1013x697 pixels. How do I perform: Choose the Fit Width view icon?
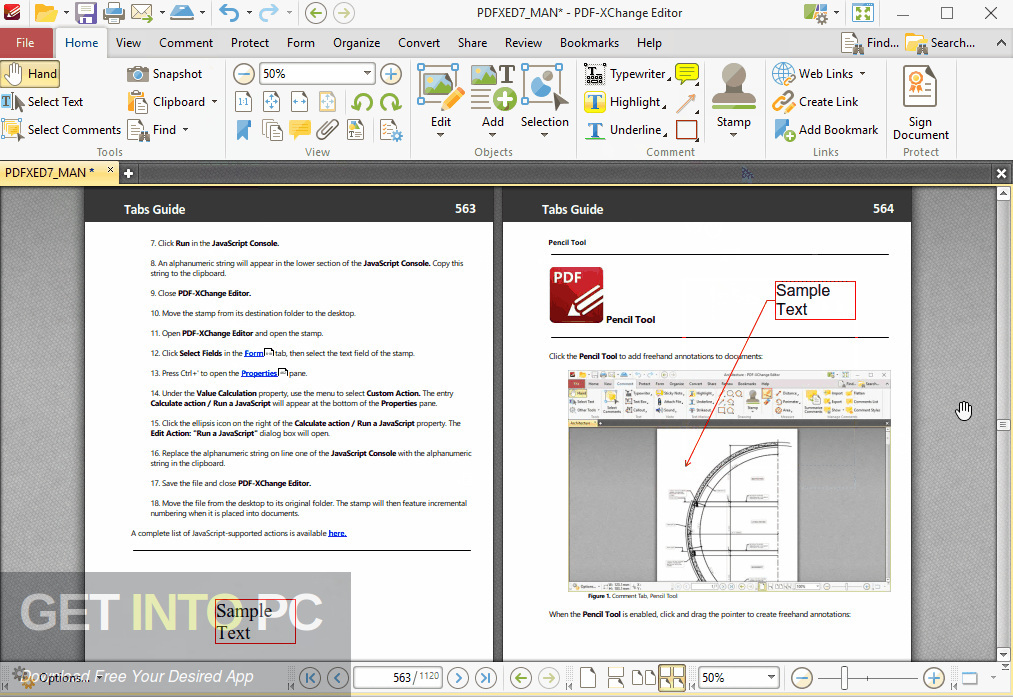coord(299,101)
